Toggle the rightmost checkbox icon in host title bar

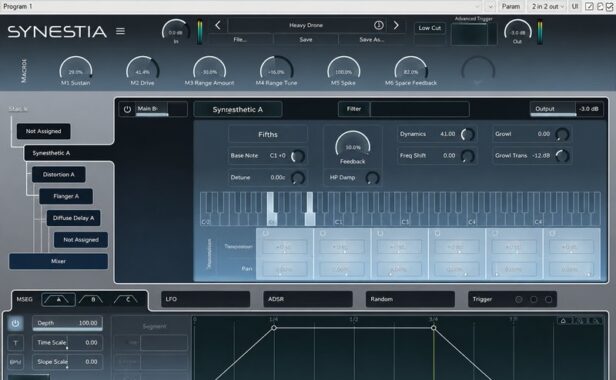(609, 6)
